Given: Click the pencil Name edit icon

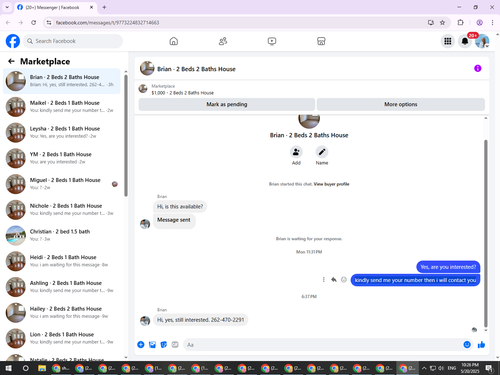Looking at the screenshot, I should pyautogui.click(x=322, y=152).
